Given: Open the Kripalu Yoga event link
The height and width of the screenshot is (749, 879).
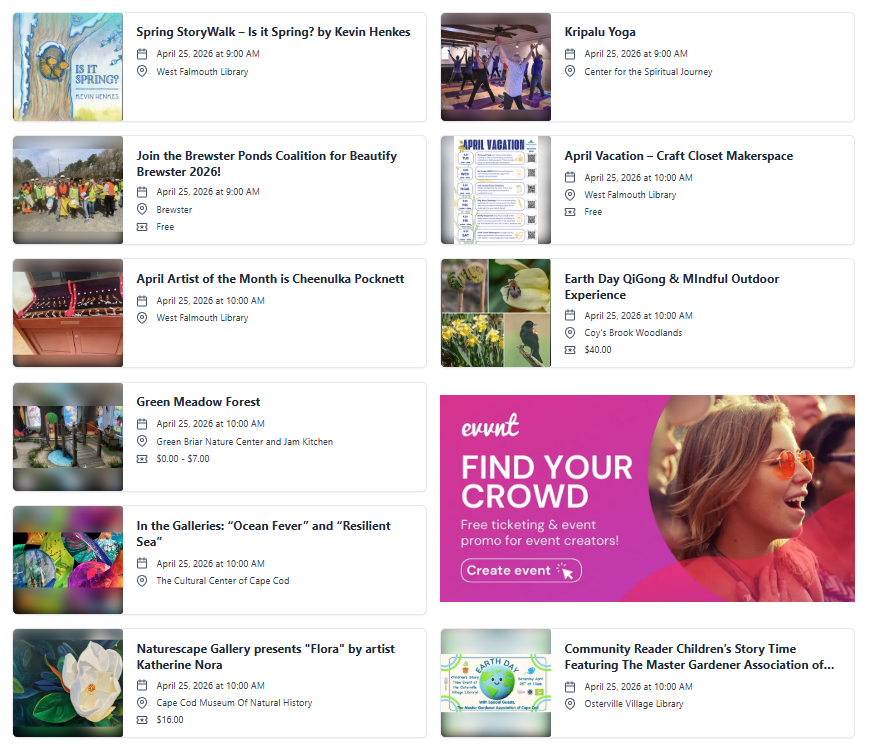Looking at the screenshot, I should coord(600,32).
